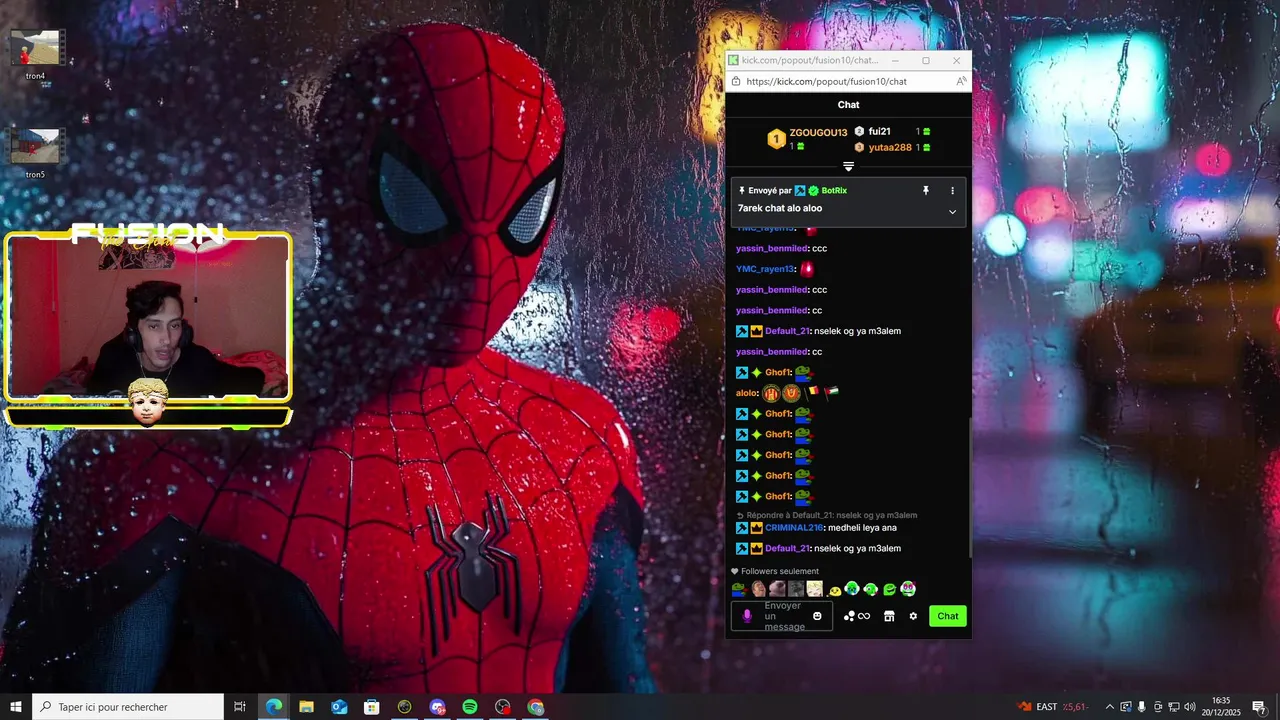
Task: Open the emoji picker in message box
Action: click(x=817, y=616)
